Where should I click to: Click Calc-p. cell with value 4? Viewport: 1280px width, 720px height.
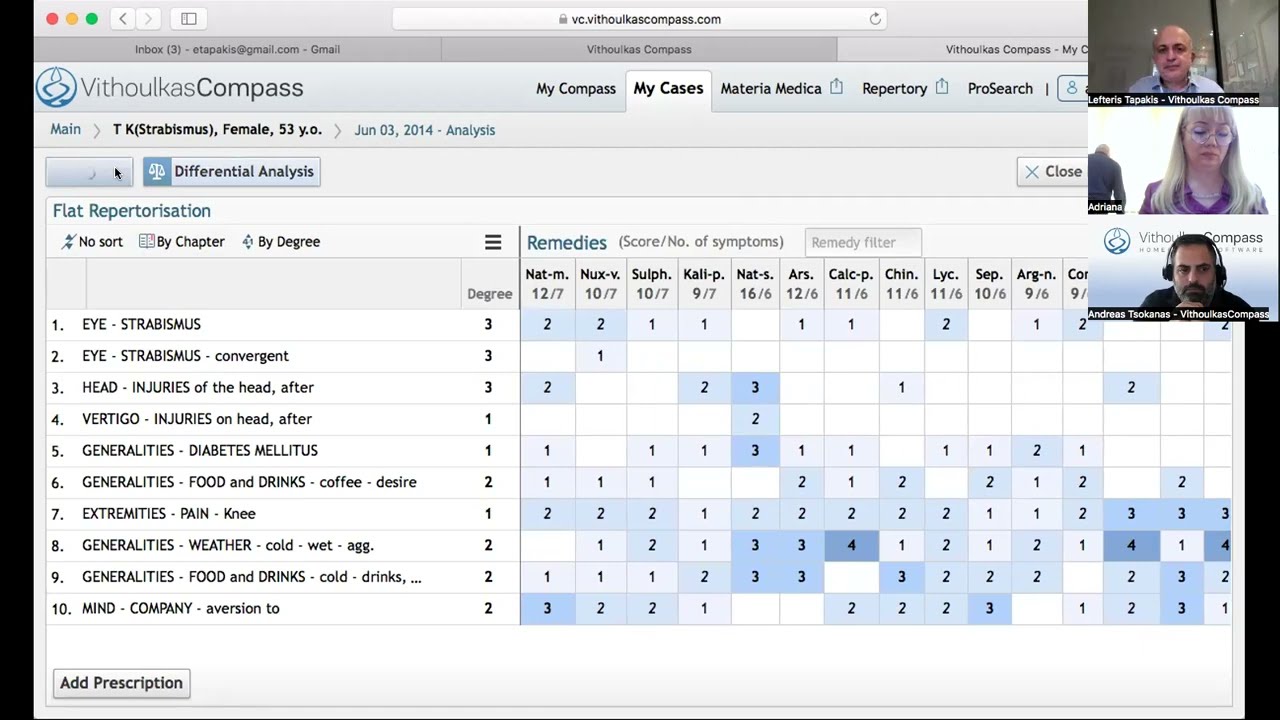point(851,545)
